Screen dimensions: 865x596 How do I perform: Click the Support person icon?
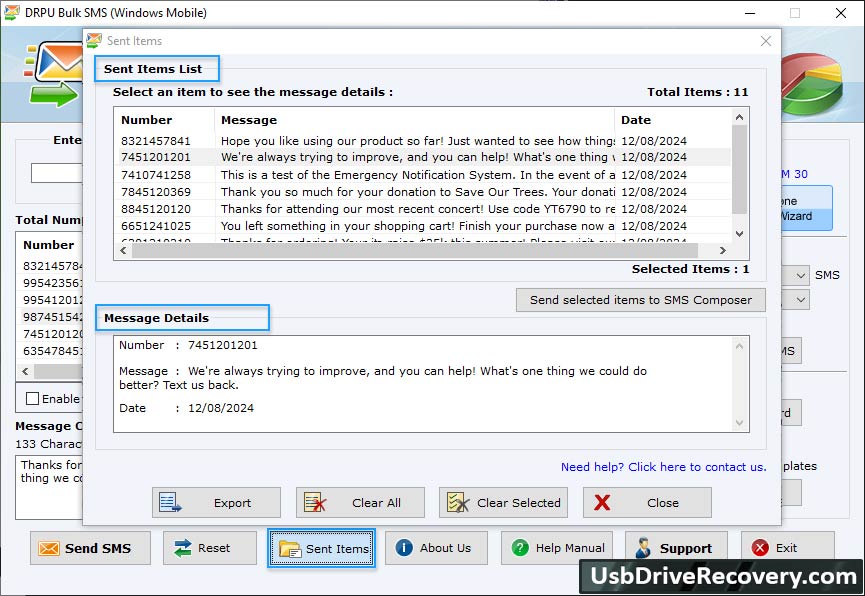click(x=643, y=548)
